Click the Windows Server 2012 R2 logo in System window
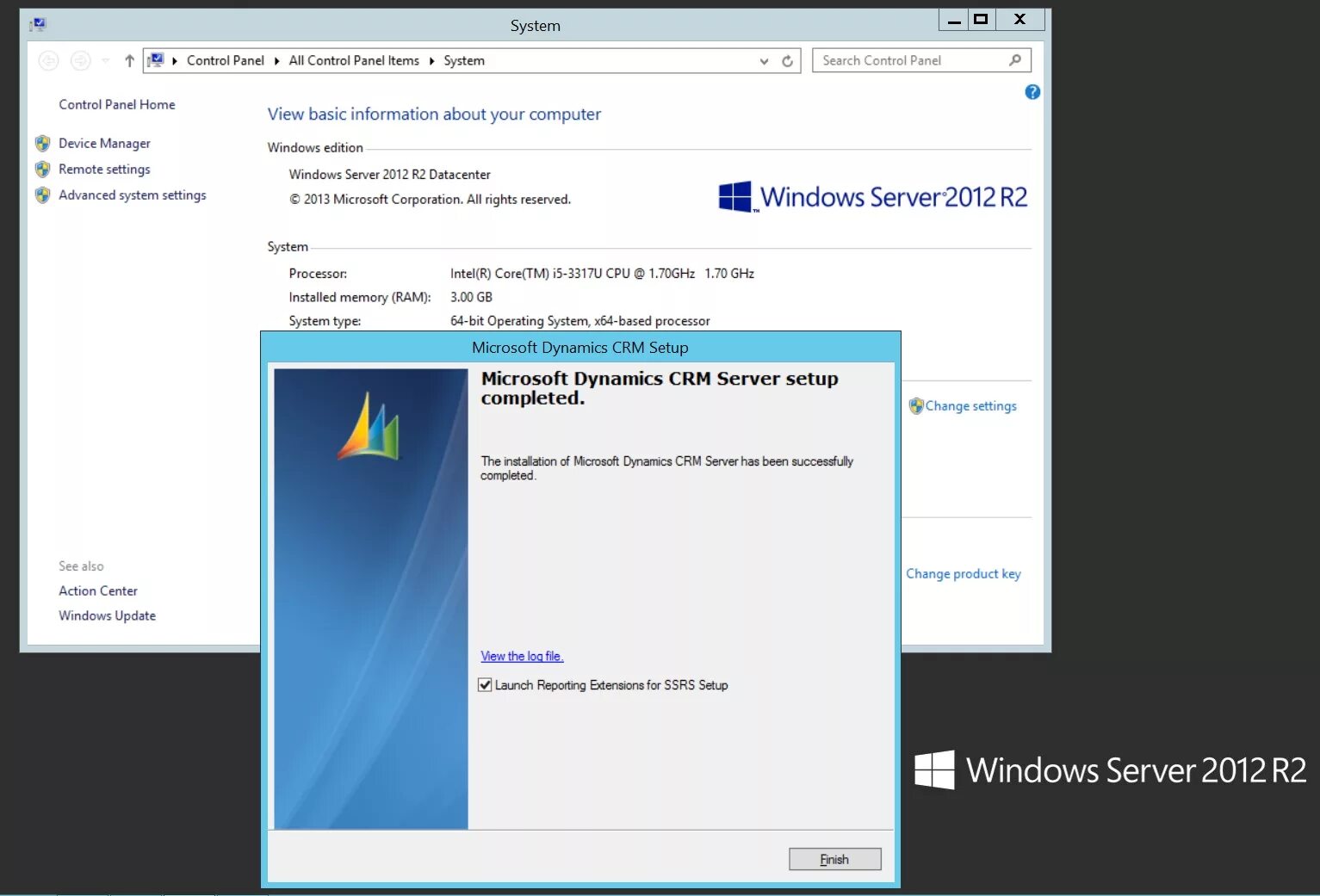Screen dimensions: 1320x896 tap(873, 197)
